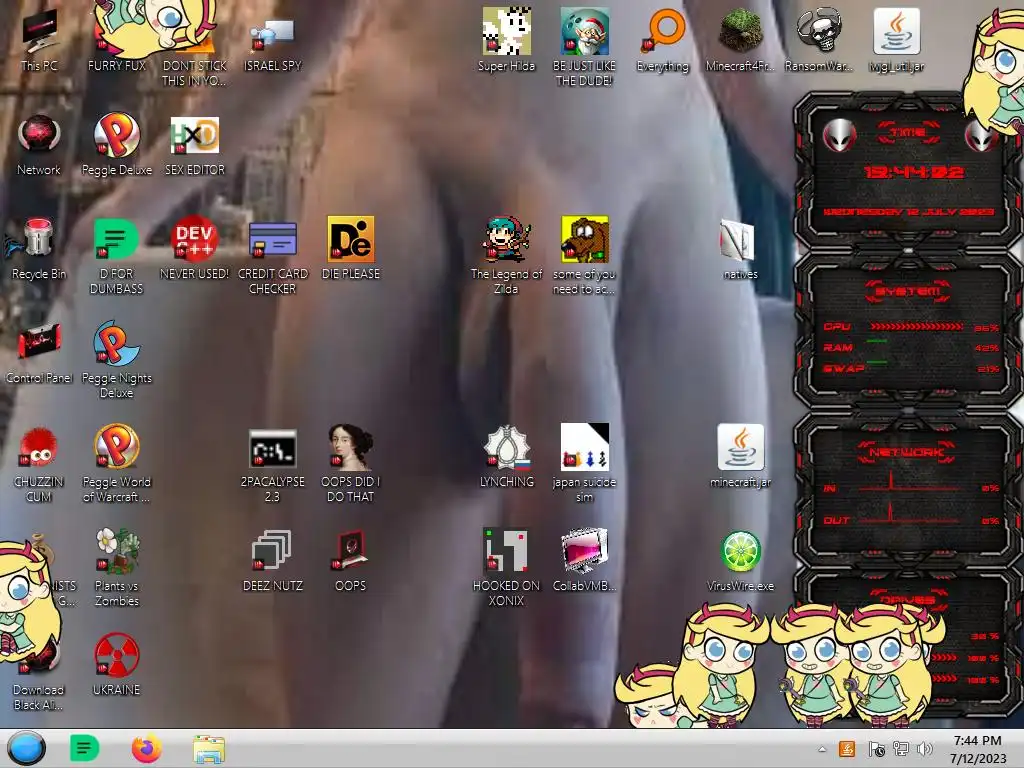Launch Firefox from the taskbar

pyautogui.click(x=146, y=748)
